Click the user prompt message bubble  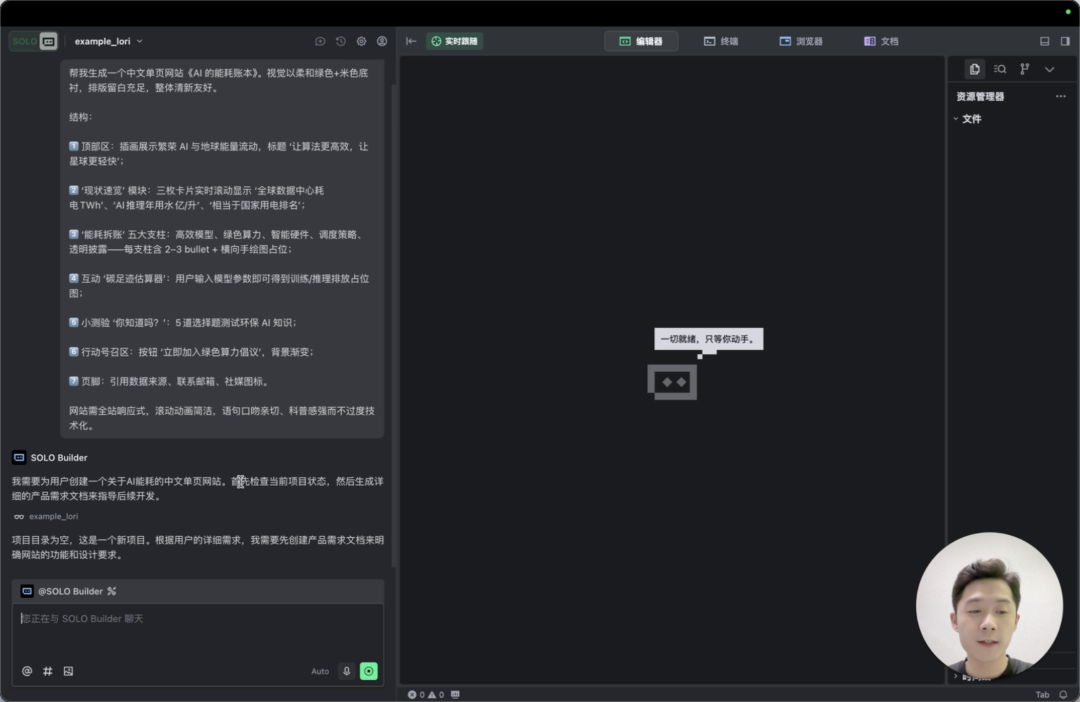(x=222, y=249)
